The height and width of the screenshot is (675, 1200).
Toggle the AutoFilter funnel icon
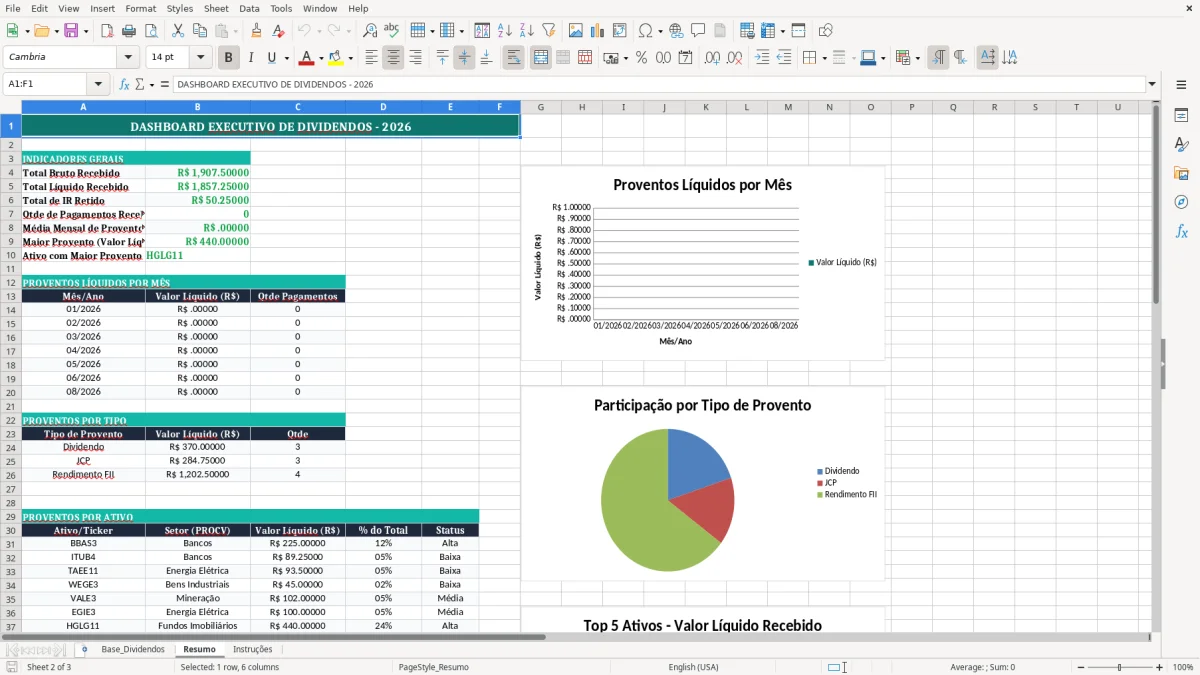pyautogui.click(x=548, y=31)
